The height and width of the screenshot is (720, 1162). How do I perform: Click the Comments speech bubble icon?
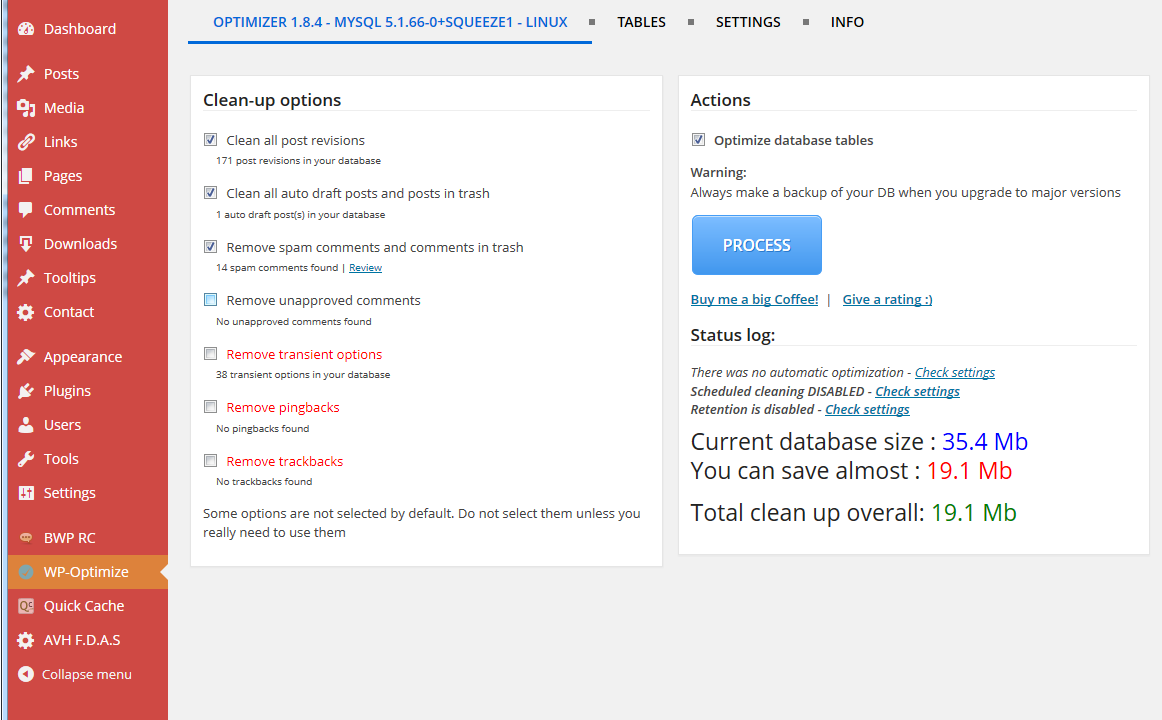tap(26, 210)
